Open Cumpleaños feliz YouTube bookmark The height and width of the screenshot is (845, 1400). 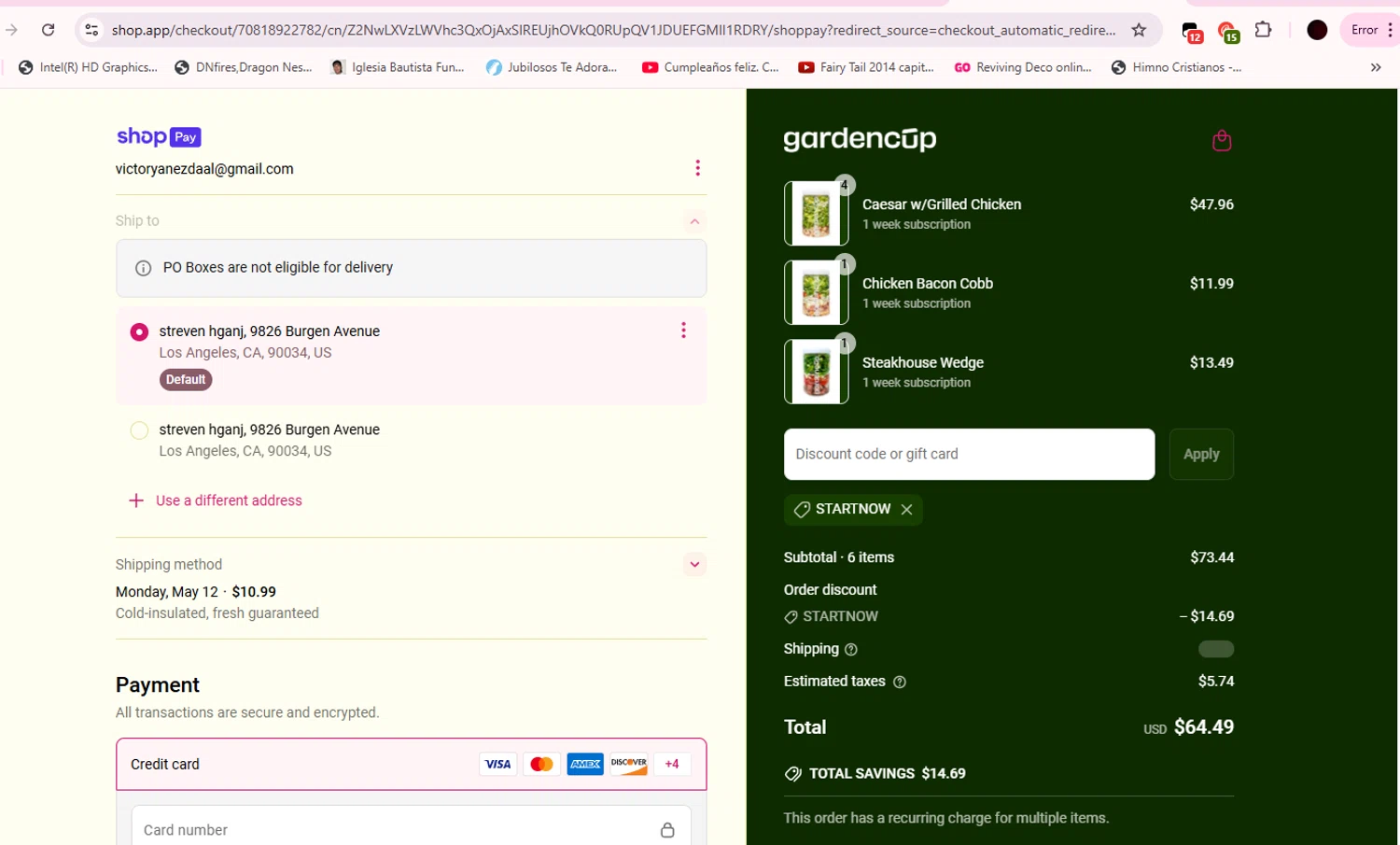[x=710, y=67]
